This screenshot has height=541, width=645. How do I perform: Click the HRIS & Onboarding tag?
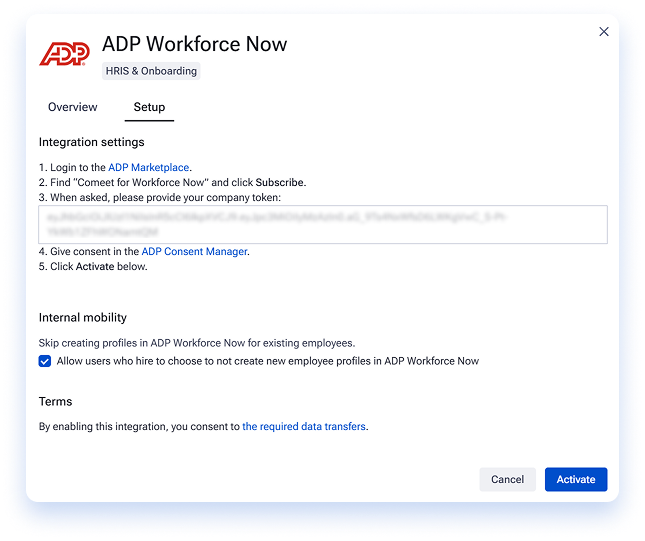151,71
